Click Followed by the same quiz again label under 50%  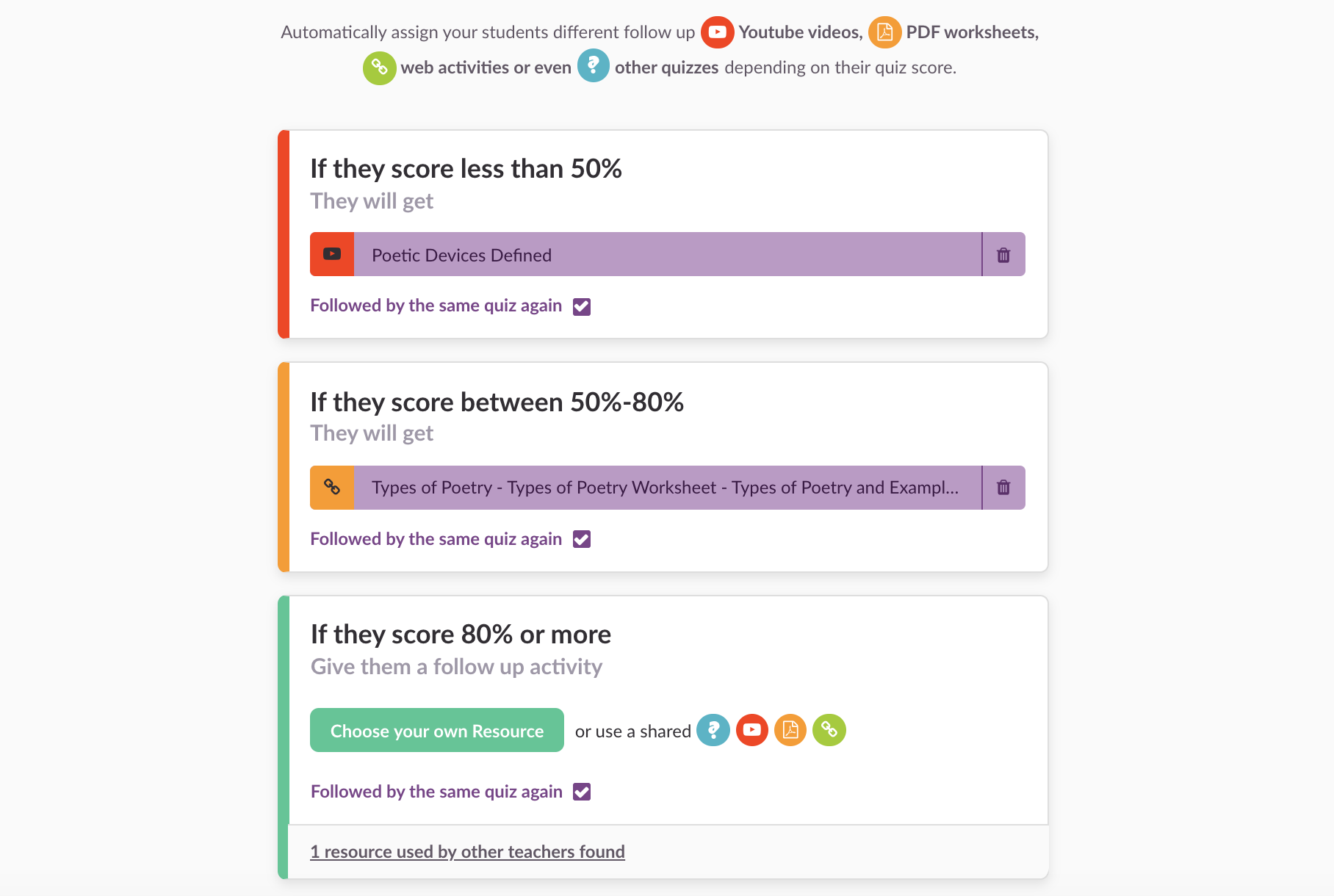[x=436, y=306]
